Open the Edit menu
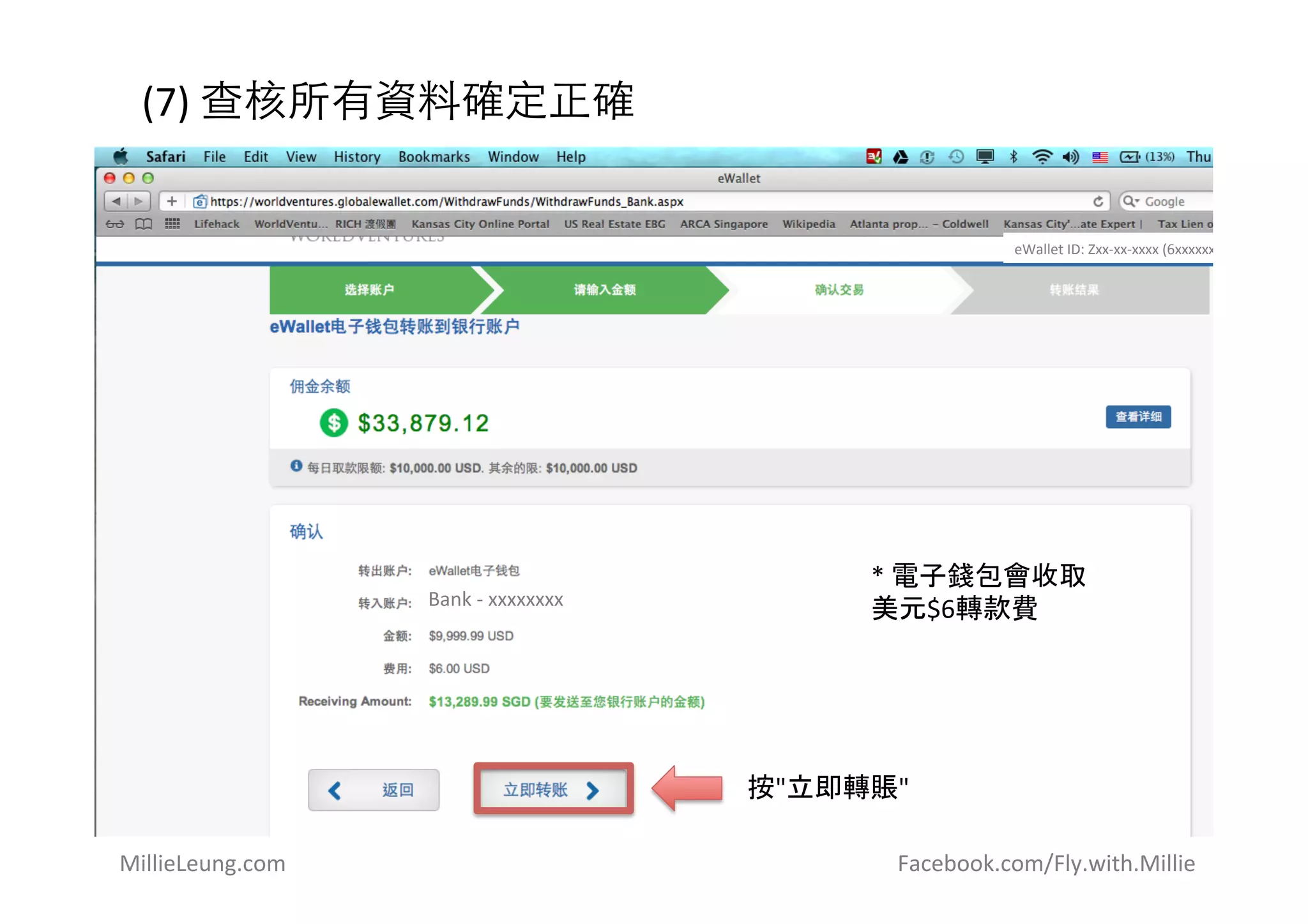This screenshot has height=924, width=1308. [x=255, y=156]
